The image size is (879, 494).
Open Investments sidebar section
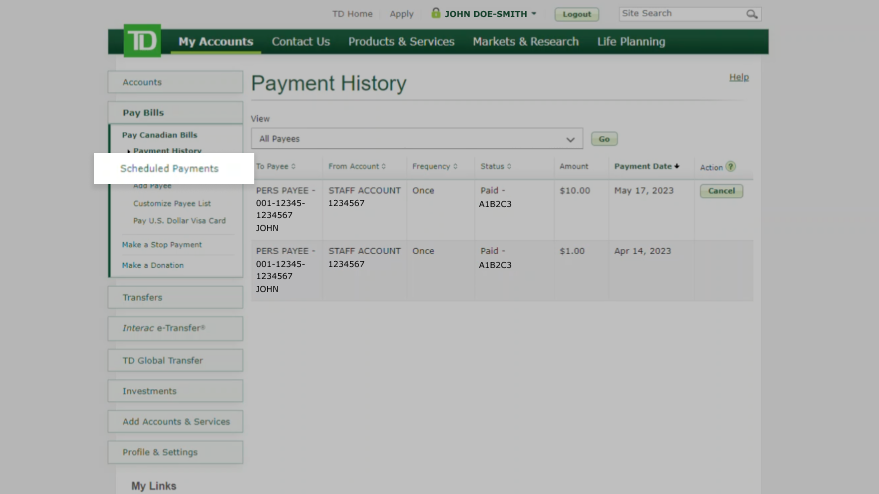175,391
